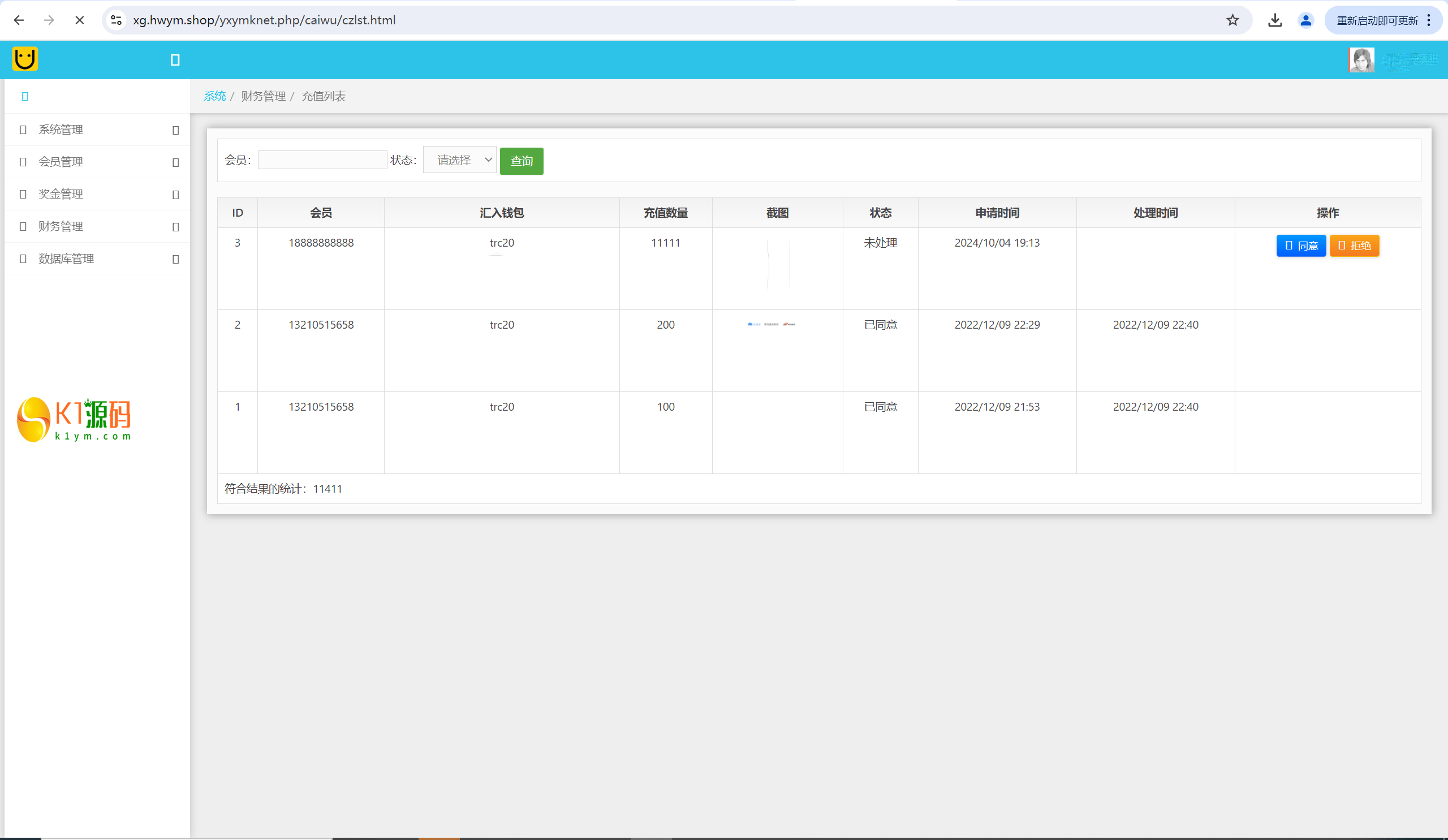Bookmark this page with star icon
The height and width of the screenshot is (840, 1448).
pyautogui.click(x=1232, y=21)
